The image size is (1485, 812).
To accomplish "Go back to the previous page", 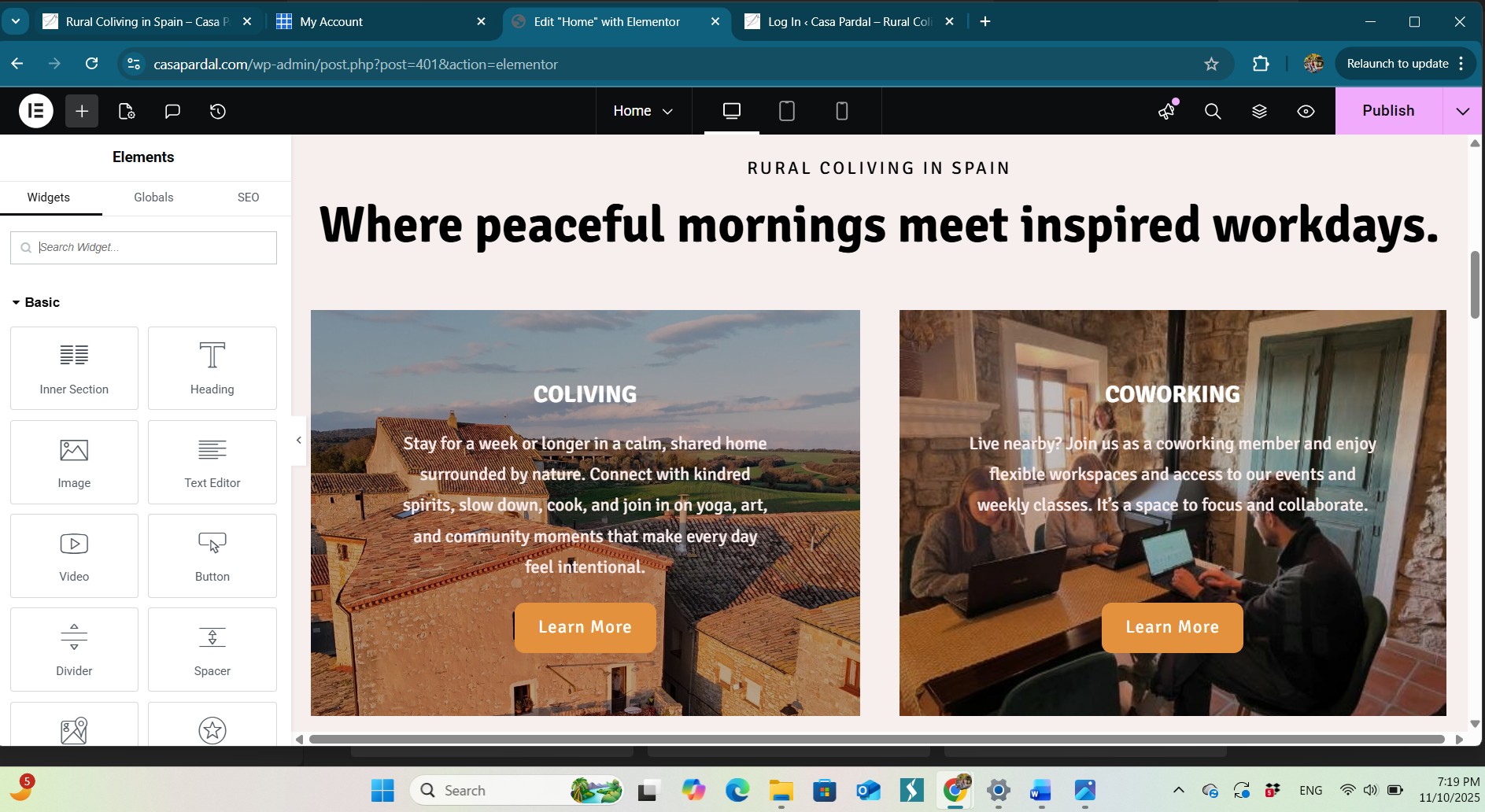I will 17,64.
